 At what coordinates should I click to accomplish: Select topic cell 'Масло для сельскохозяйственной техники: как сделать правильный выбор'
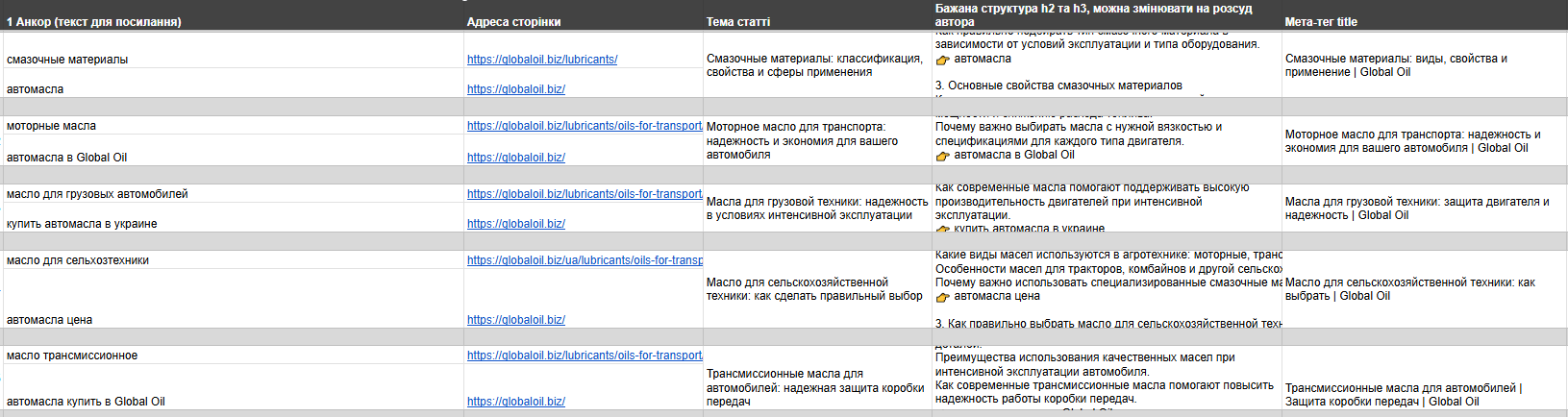[818, 289]
